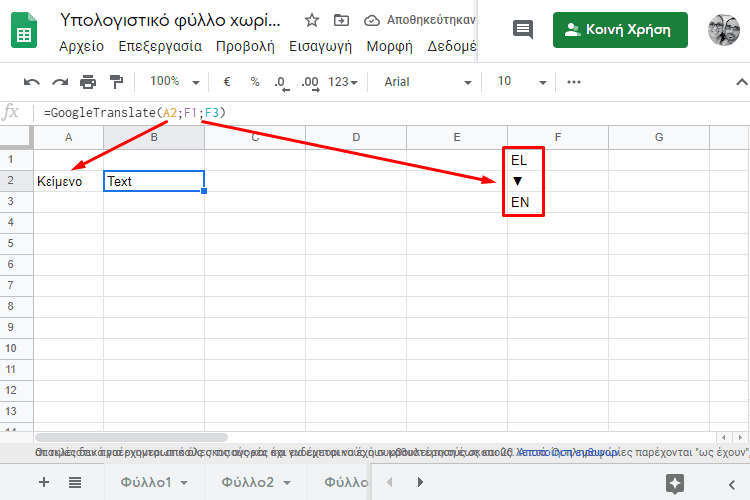Open the Προβολή menu
750x500 pixels.
(245, 46)
